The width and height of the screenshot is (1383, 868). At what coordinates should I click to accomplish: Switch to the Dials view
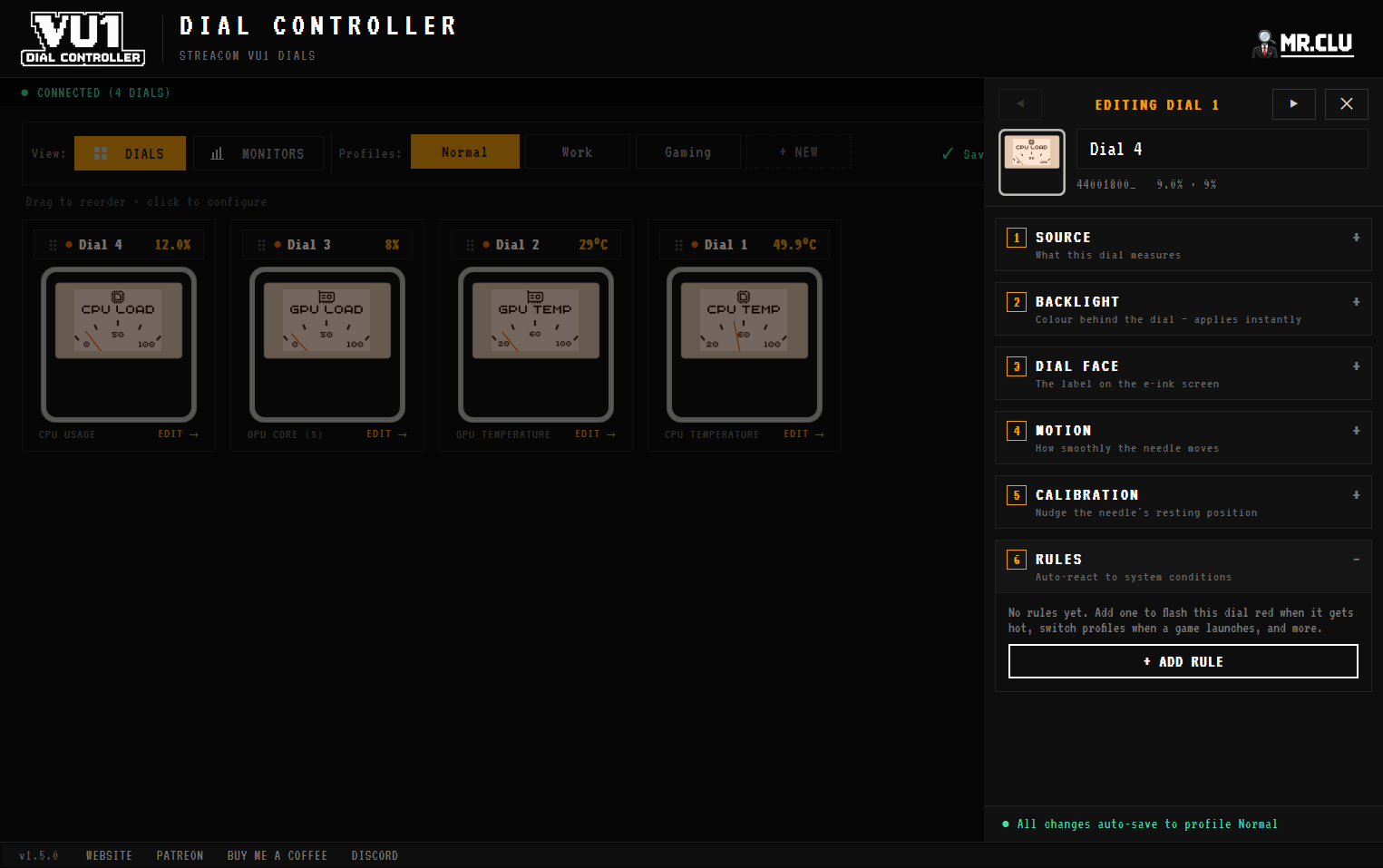click(130, 153)
